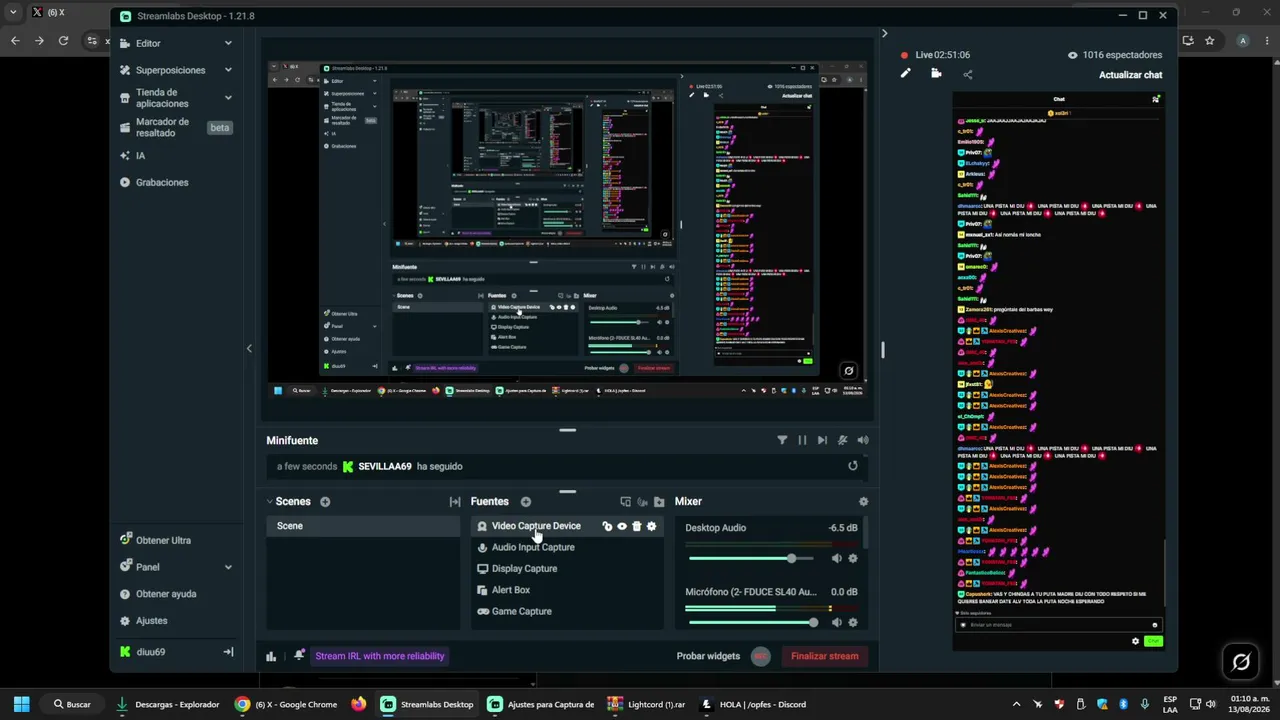Select Audio Input Capture source

tap(567, 547)
